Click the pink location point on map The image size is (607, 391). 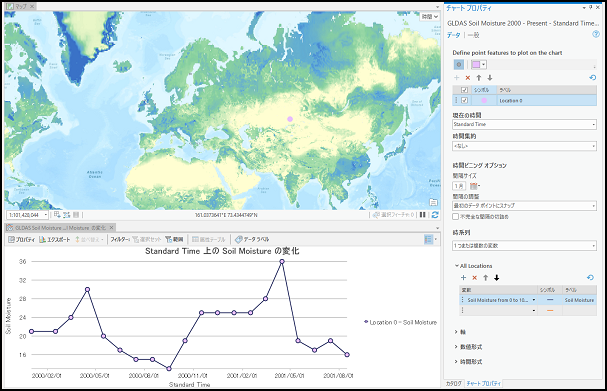click(x=290, y=119)
